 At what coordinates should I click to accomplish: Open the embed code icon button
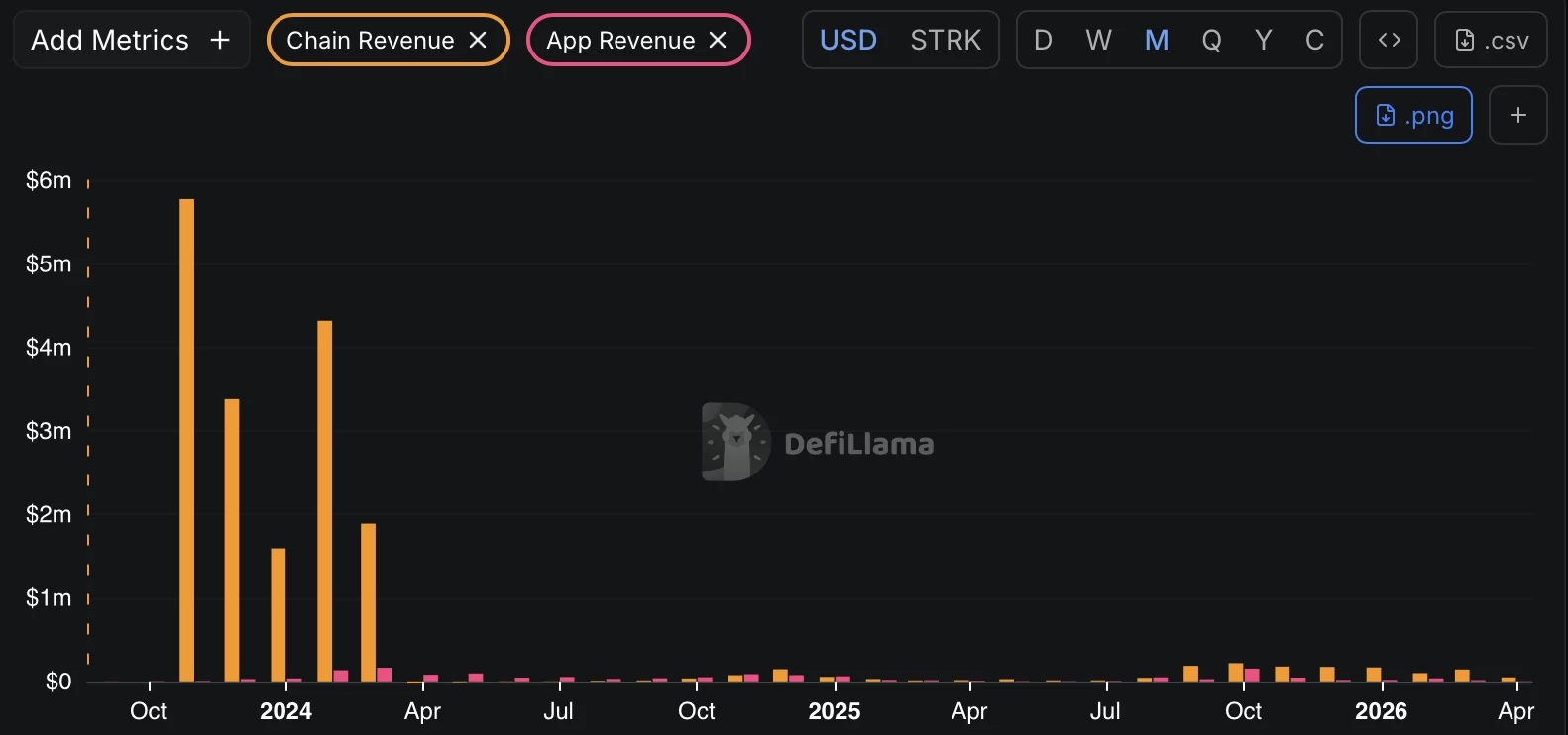pos(1389,40)
